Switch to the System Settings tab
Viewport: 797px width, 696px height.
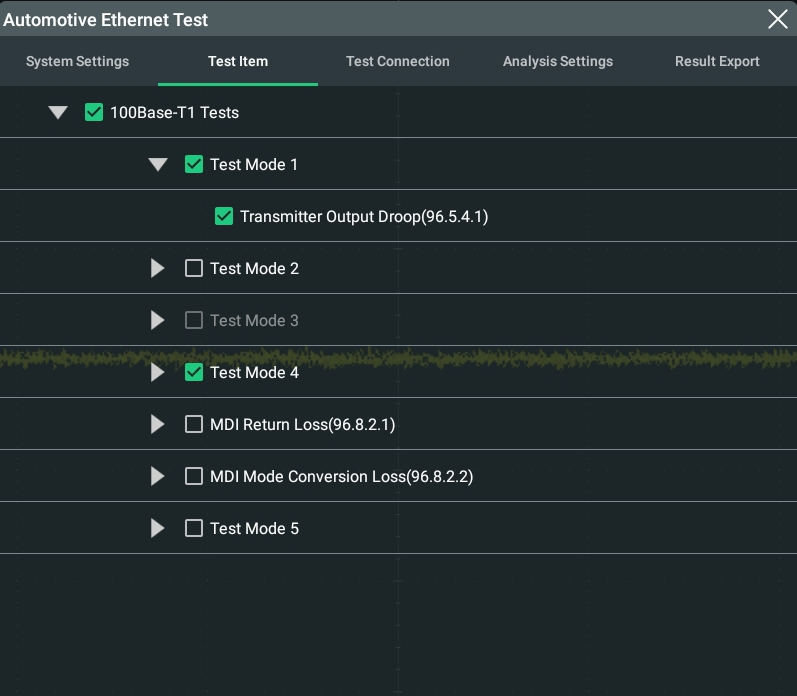click(77, 61)
